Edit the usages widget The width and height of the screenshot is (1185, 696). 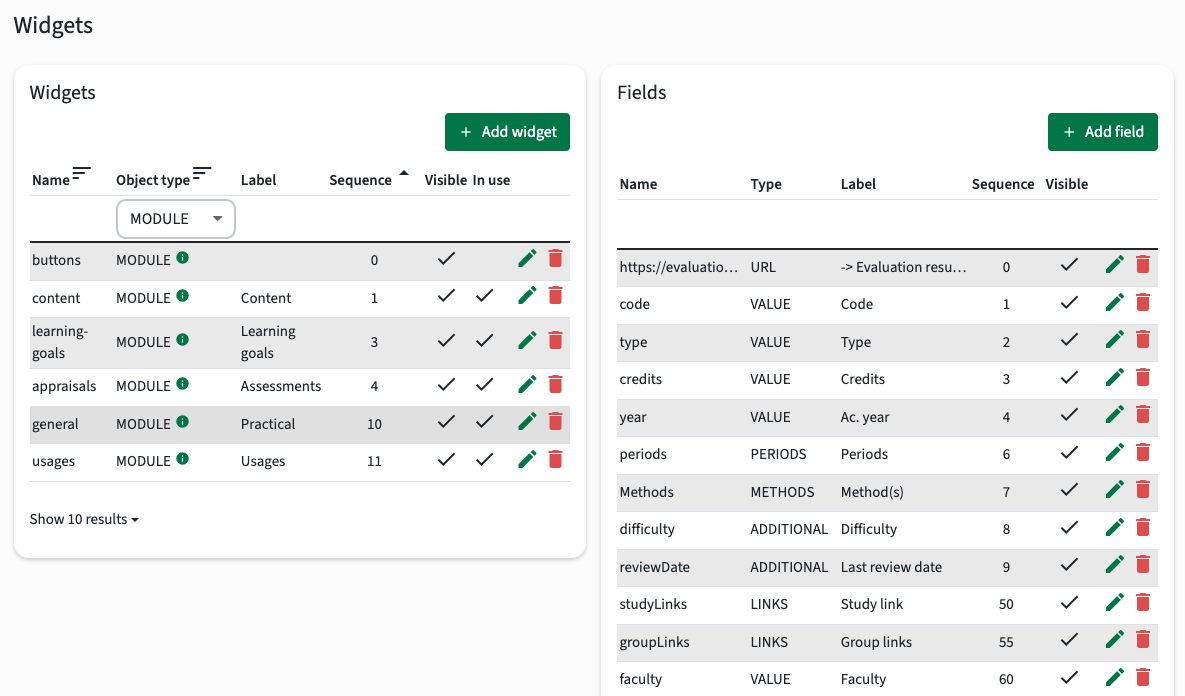tap(527, 459)
